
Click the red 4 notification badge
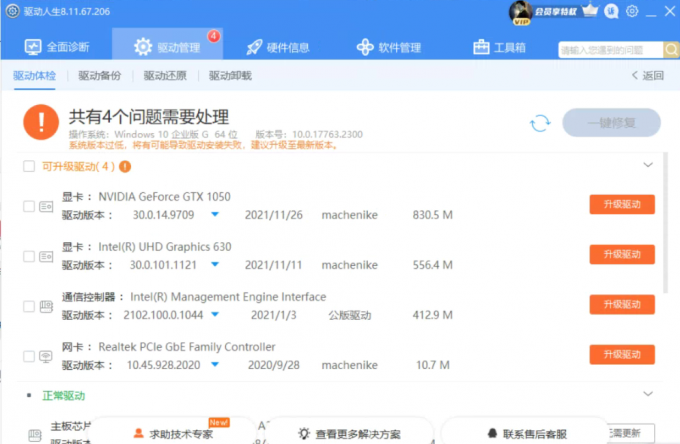(x=213, y=36)
